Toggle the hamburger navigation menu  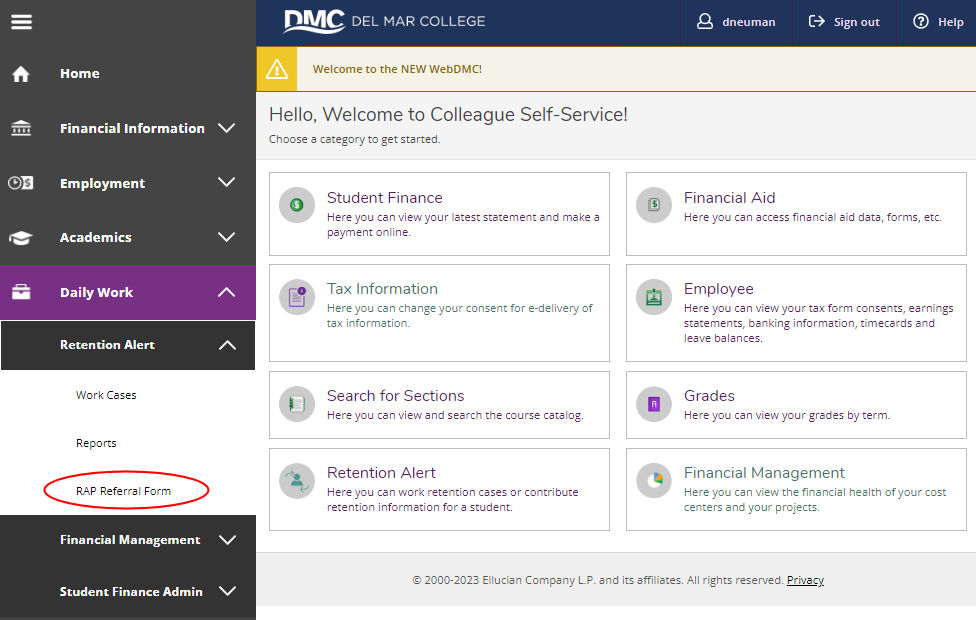pyautogui.click(x=21, y=22)
